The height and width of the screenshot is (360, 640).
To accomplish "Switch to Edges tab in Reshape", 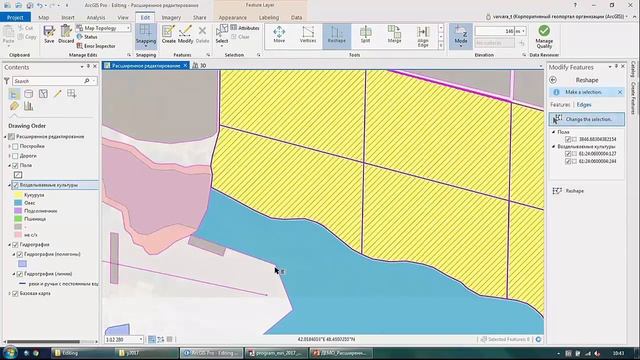I will tap(584, 105).
